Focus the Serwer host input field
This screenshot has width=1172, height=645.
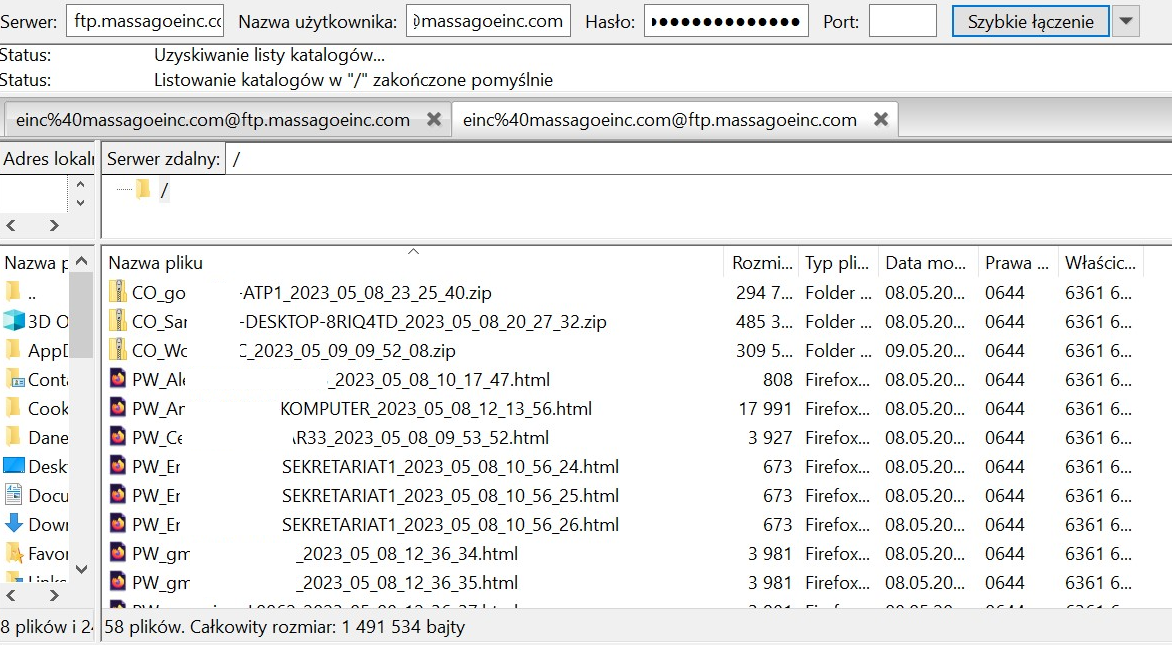tap(146, 22)
